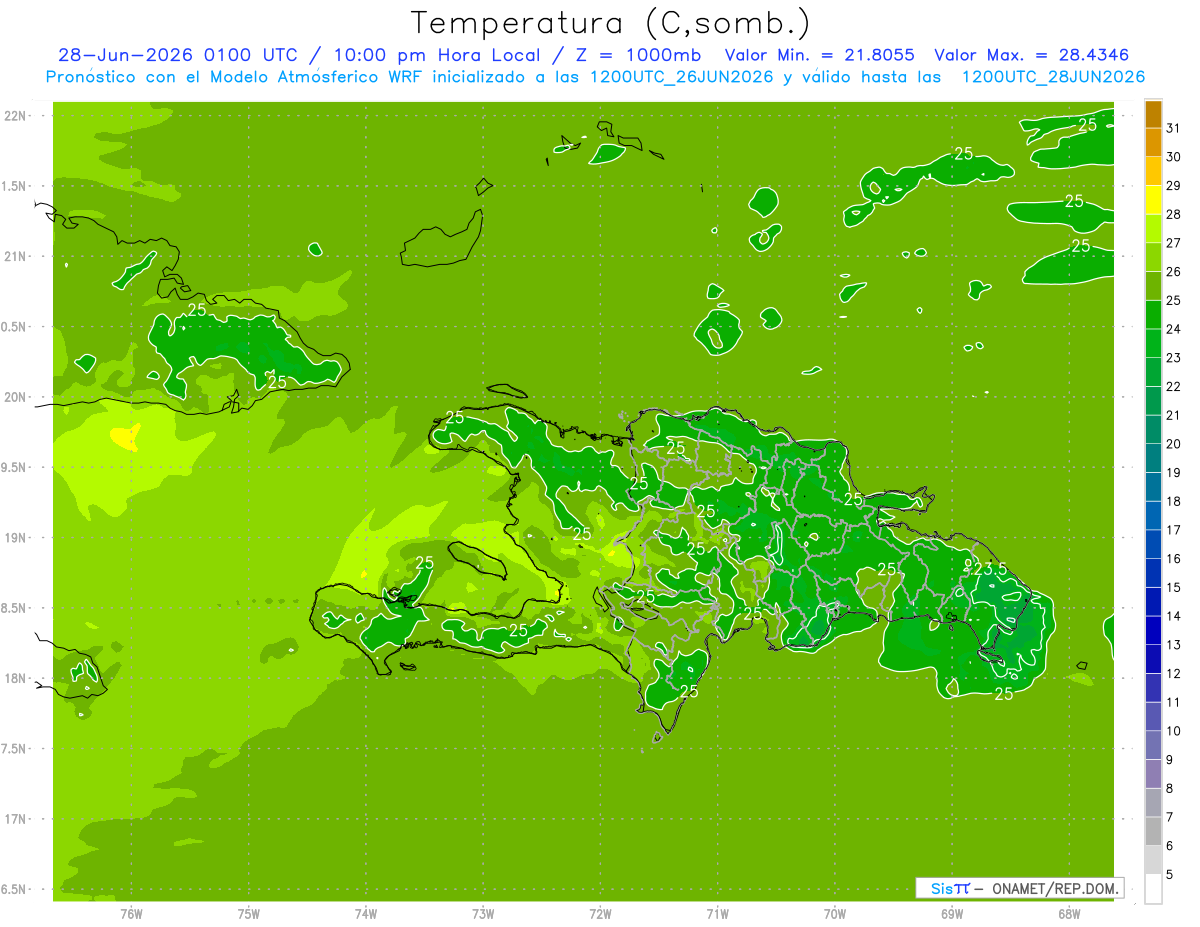Click the '1200UTC_26JUN2026' initialization time
The height and width of the screenshot is (927, 1200).
(683, 77)
